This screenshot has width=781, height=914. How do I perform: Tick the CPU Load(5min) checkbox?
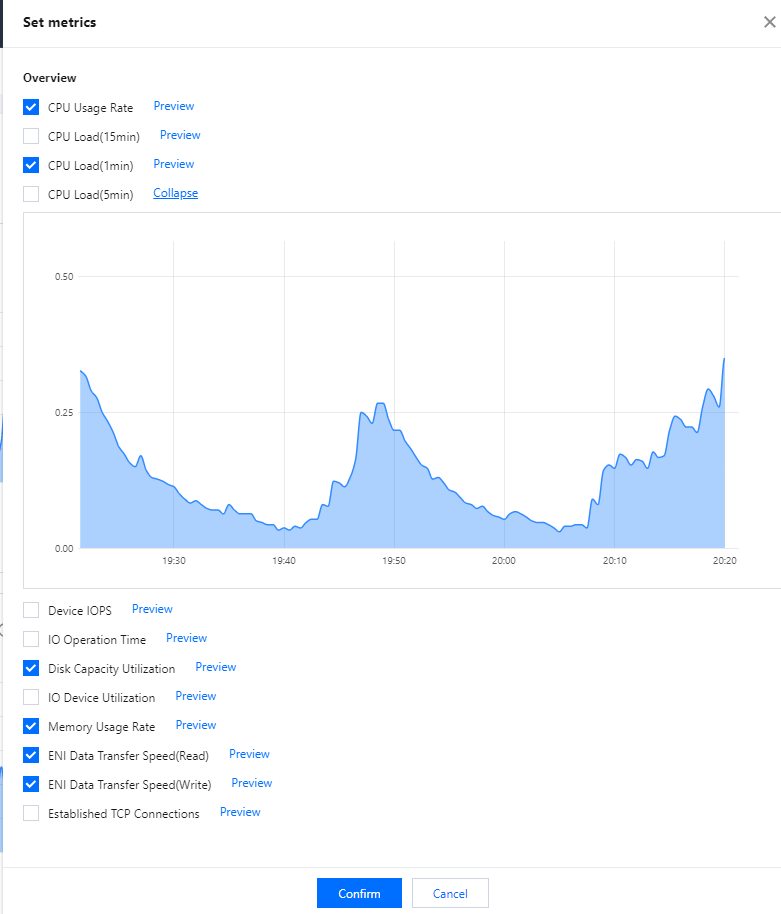[31, 194]
